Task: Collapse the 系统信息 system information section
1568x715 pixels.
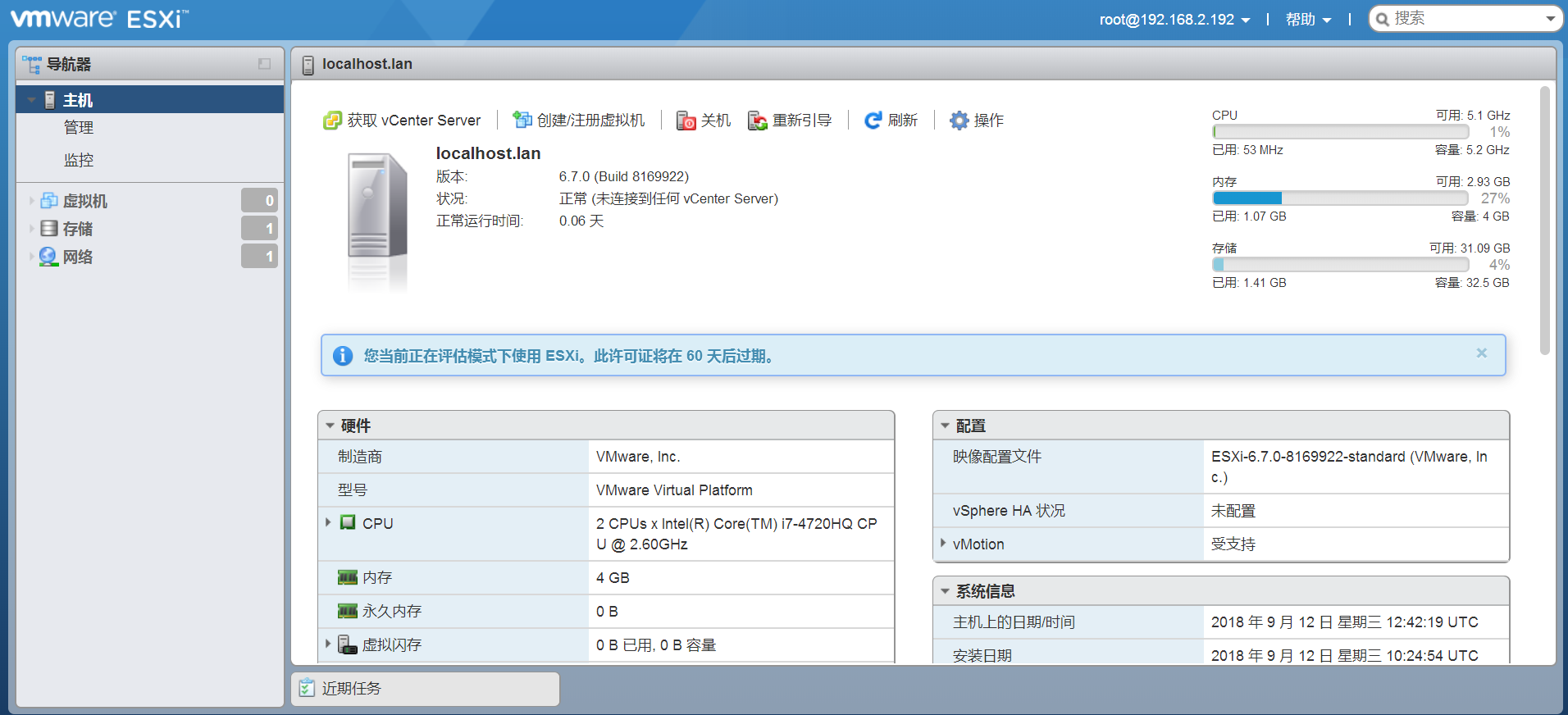Action: (945, 591)
